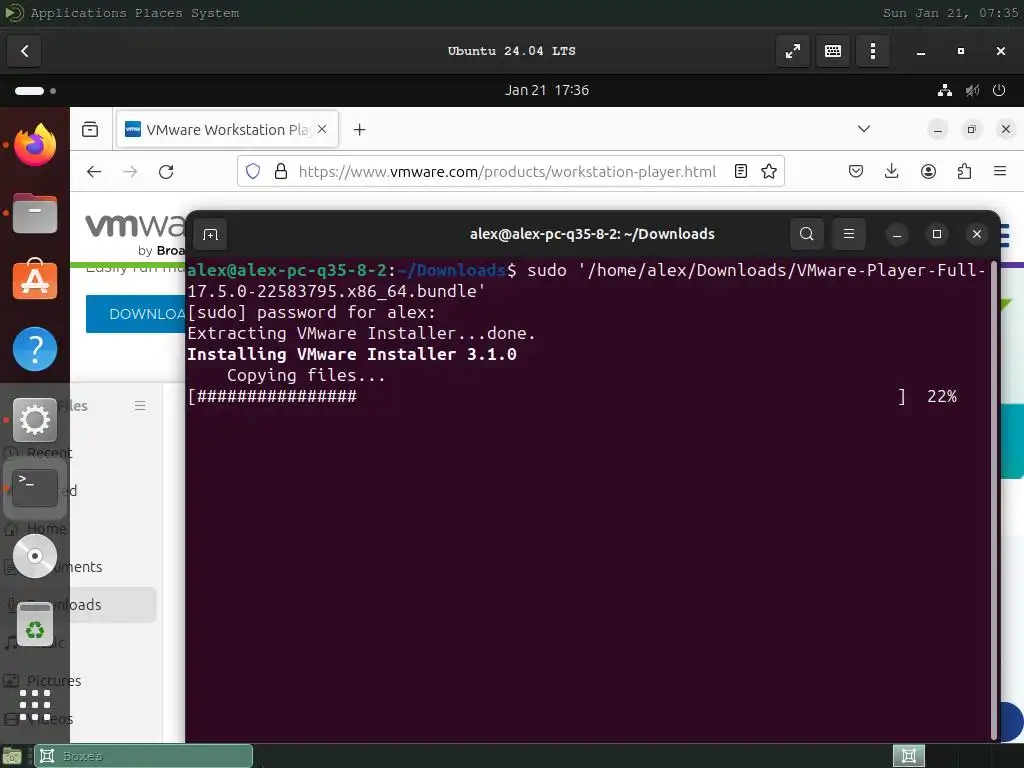Open the Firefox downloads panel

pyautogui.click(x=891, y=171)
